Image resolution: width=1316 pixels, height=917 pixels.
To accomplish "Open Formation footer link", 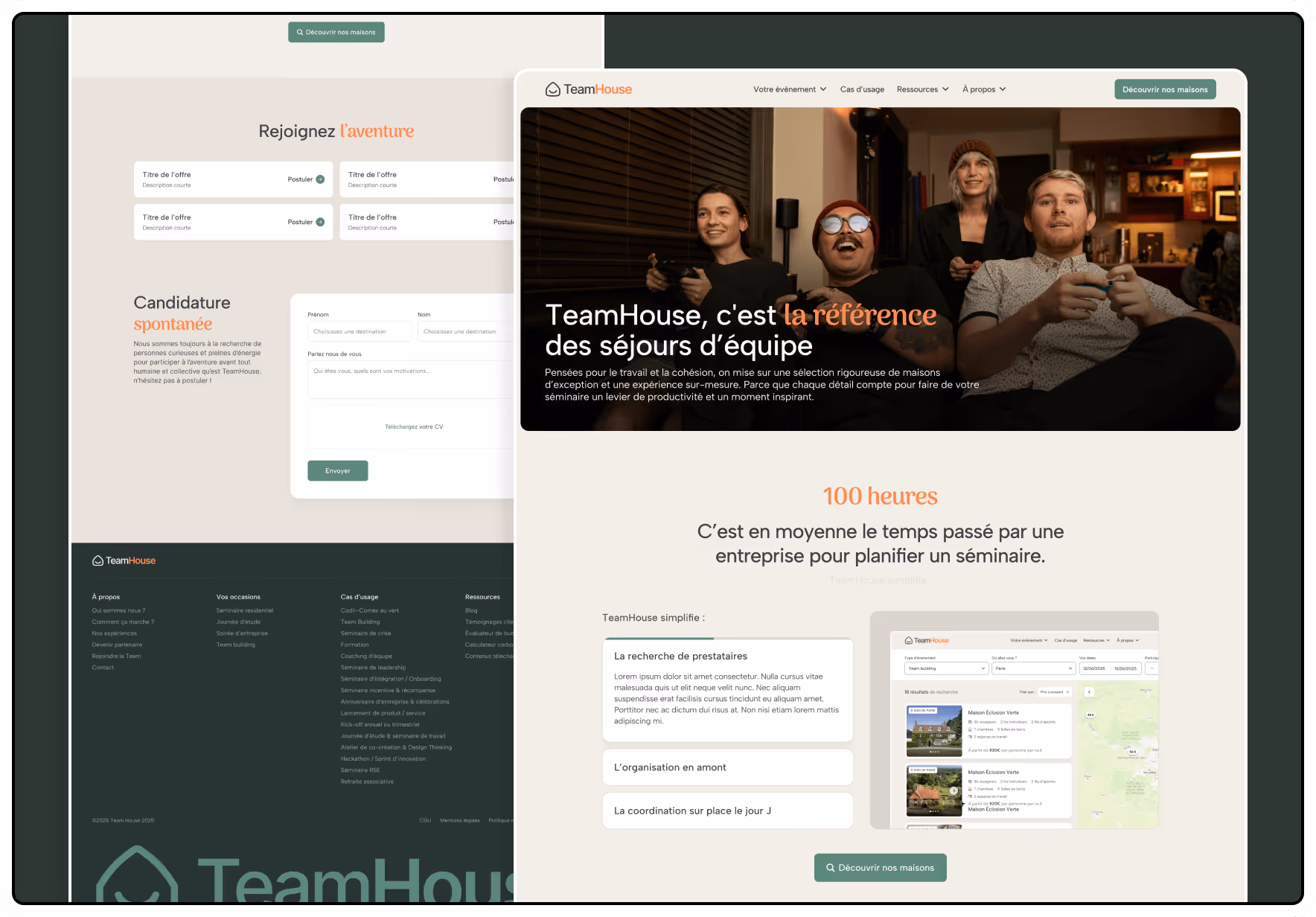I will click(x=355, y=645).
